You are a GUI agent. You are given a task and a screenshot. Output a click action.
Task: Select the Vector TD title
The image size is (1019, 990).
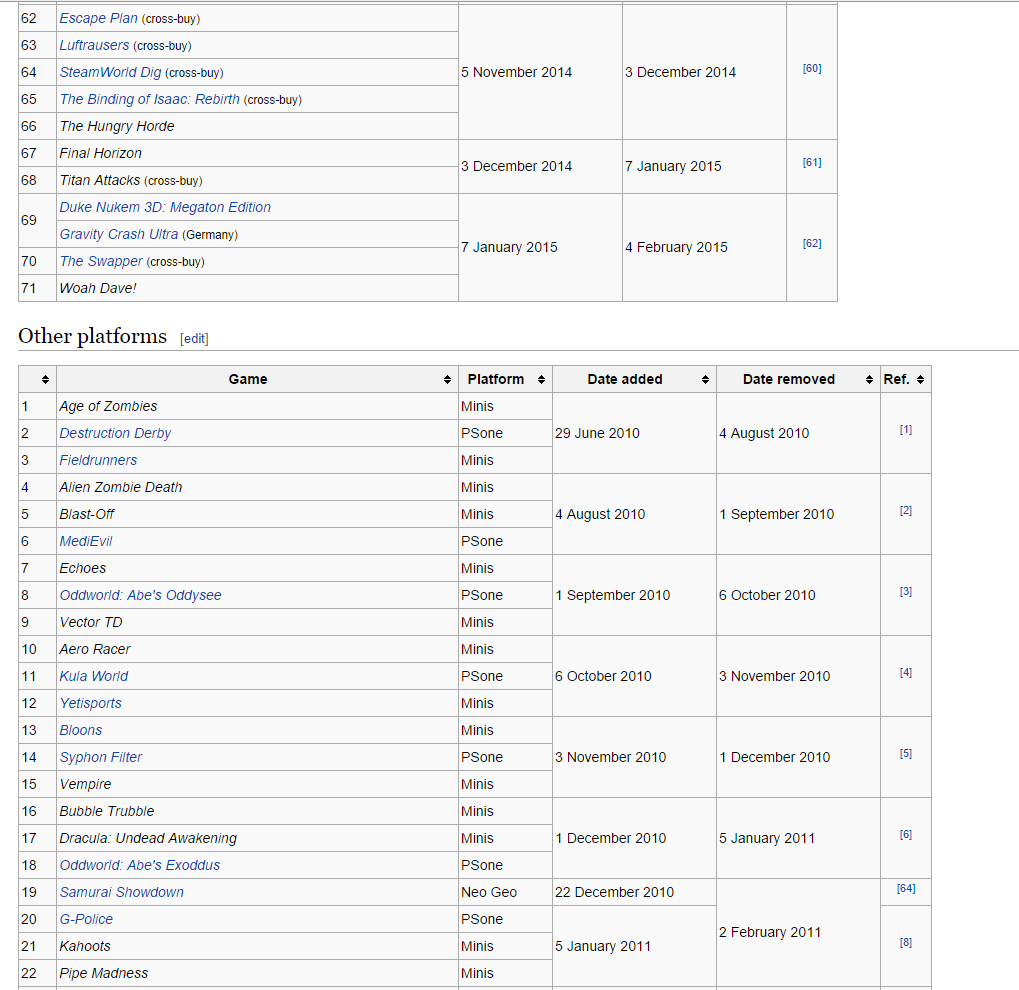pyautogui.click(x=91, y=622)
